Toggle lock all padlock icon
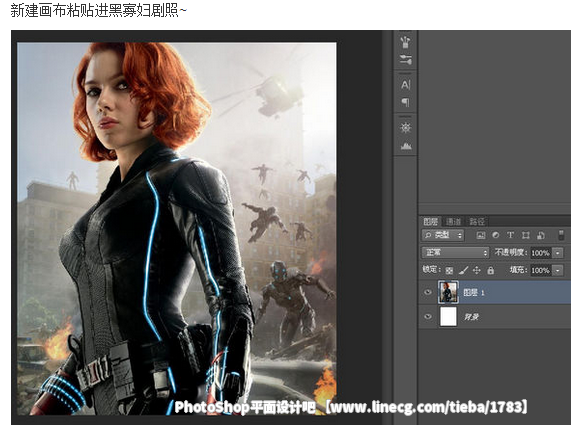 (x=491, y=270)
